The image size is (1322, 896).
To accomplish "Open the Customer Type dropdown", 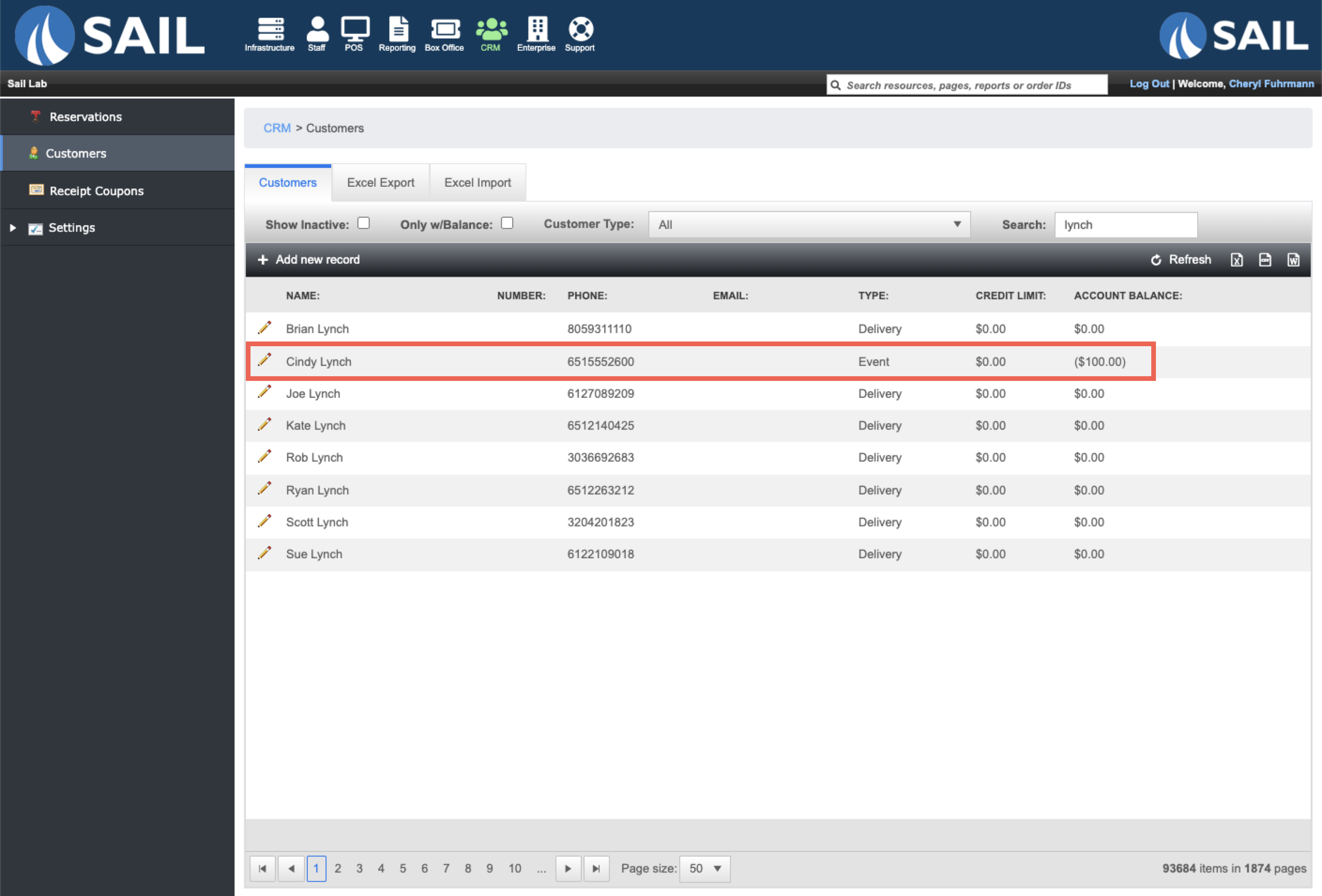I will tap(809, 225).
